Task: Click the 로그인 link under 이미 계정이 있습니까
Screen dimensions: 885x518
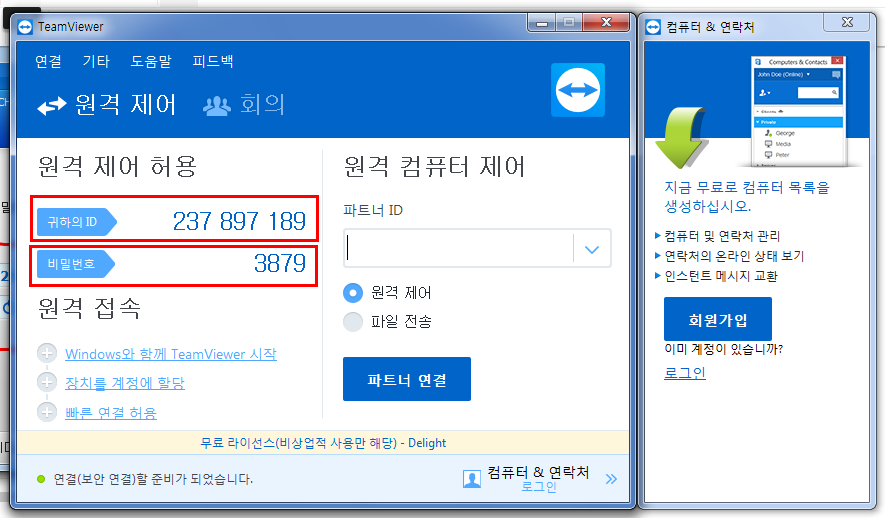Action: pos(684,372)
